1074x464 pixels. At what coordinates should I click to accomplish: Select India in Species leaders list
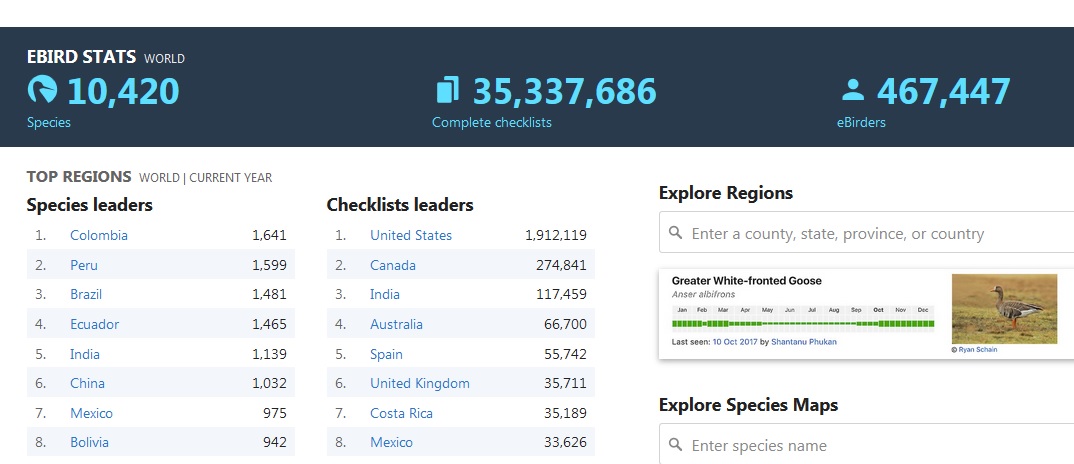[x=85, y=354]
